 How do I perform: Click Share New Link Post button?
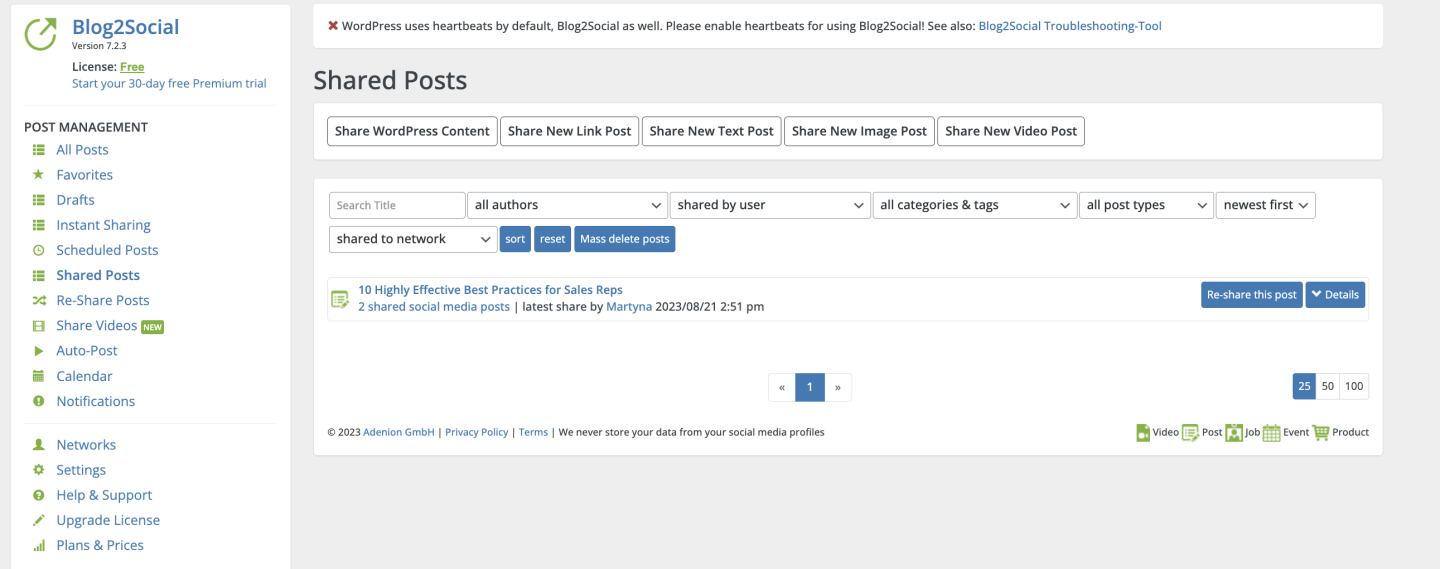tap(569, 131)
